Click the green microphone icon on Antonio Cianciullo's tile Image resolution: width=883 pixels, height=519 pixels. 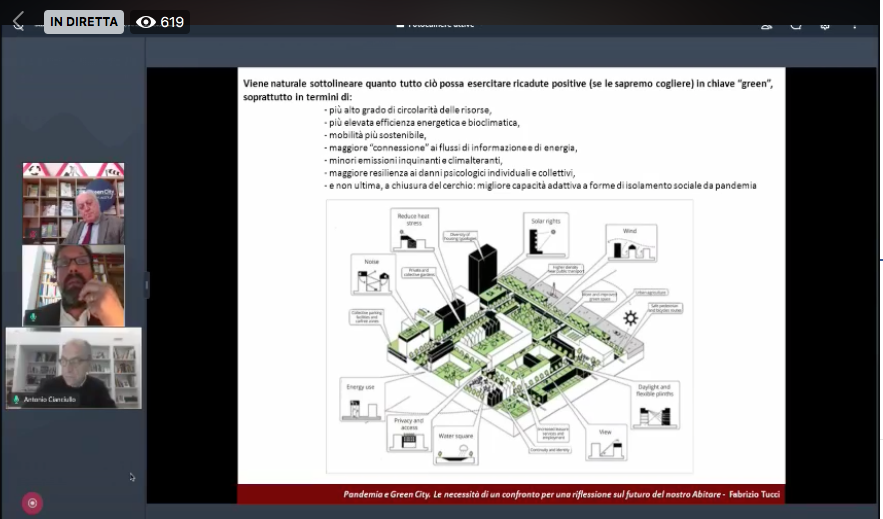(16, 399)
